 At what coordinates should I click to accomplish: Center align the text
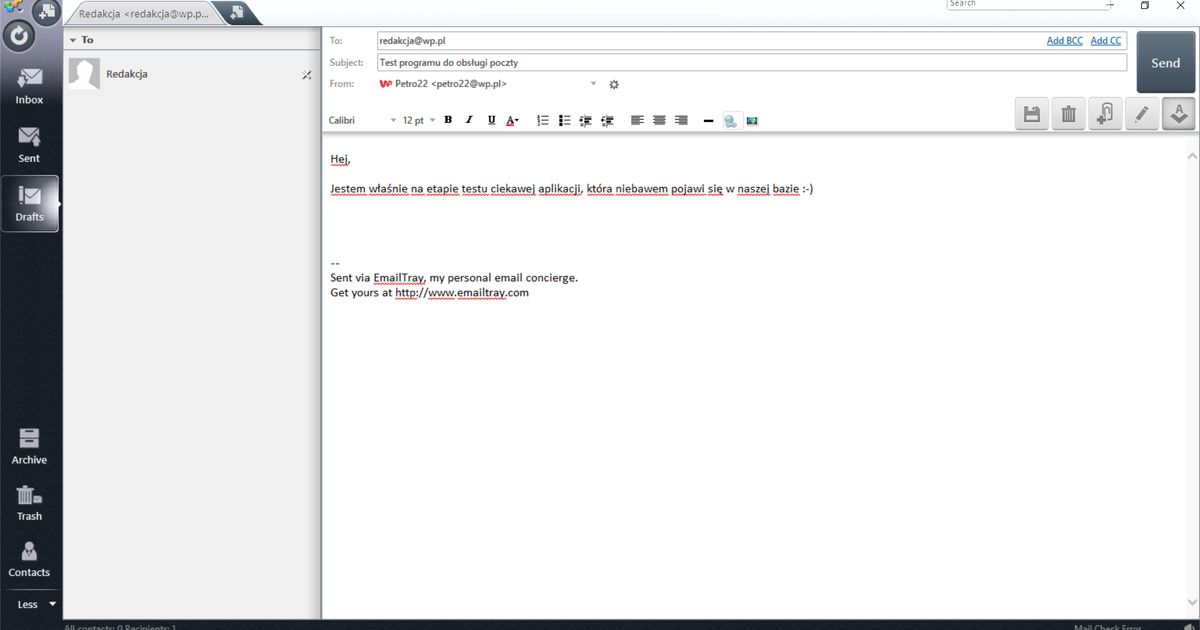pos(659,120)
